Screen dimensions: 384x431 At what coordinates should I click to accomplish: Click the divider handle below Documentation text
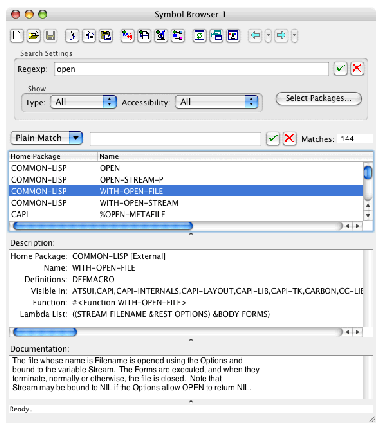tap(191, 401)
